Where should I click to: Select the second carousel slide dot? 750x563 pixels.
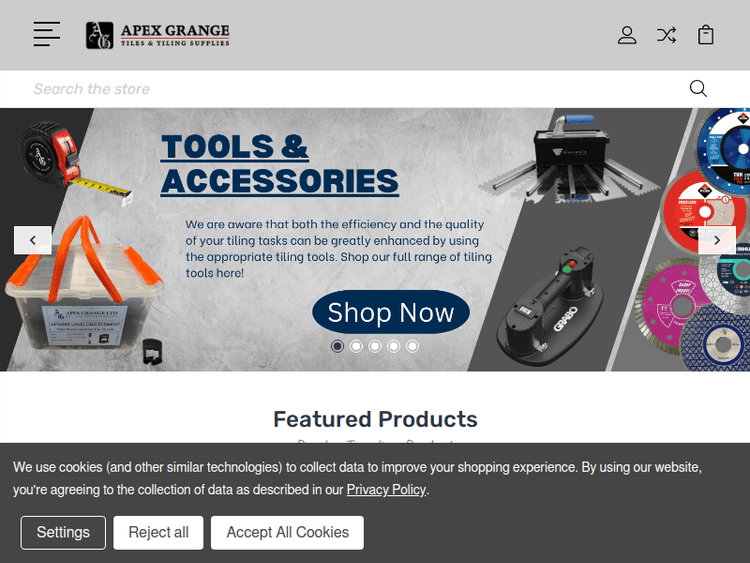tap(356, 346)
